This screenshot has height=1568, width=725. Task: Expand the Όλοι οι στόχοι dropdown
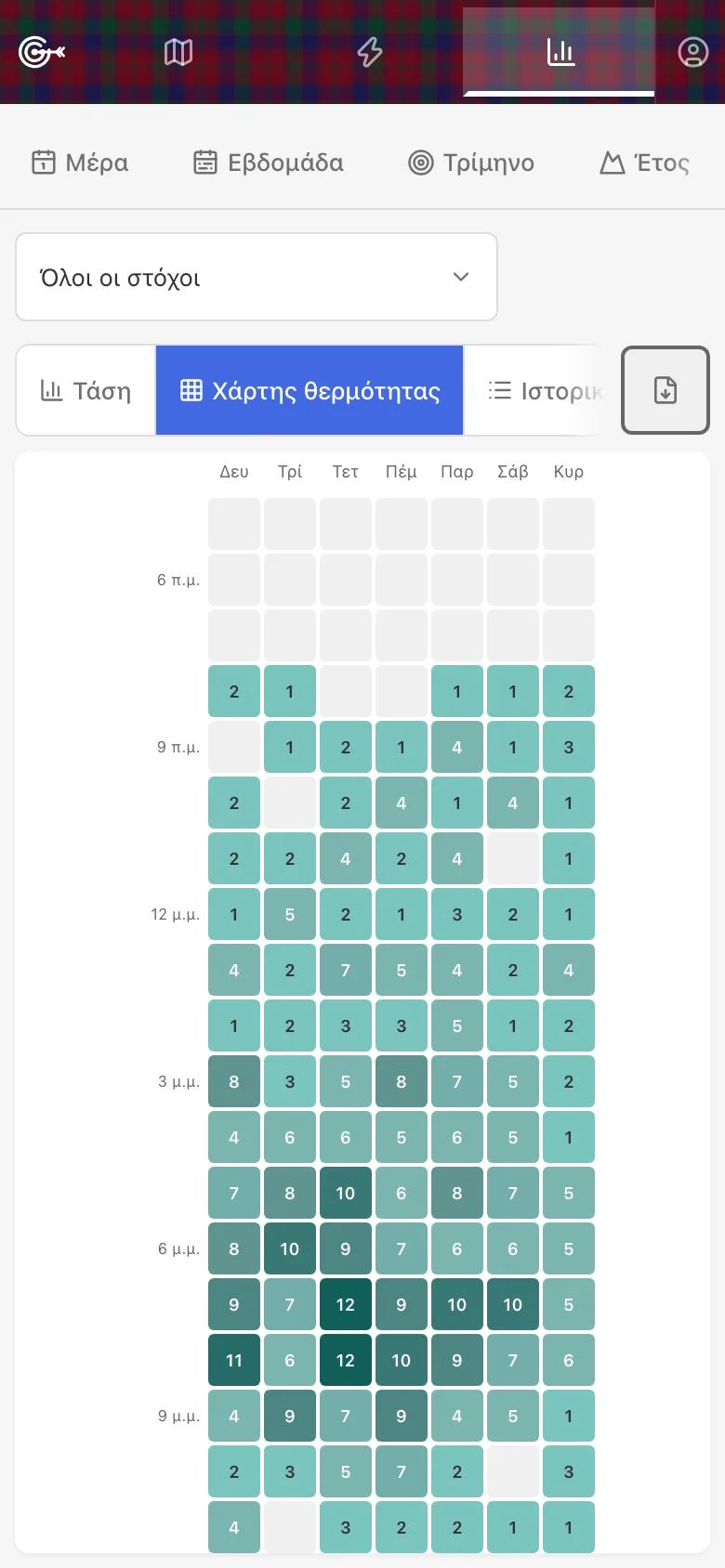(x=257, y=277)
